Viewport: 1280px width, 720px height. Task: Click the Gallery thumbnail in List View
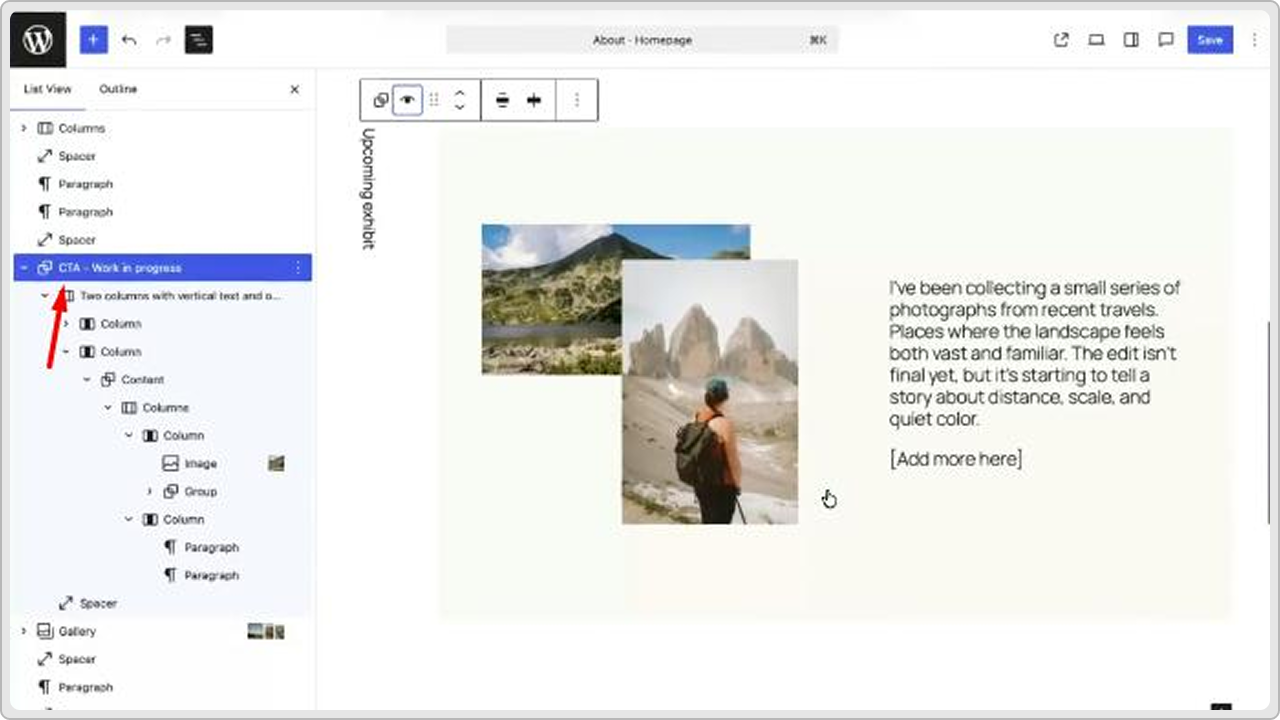pos(265,631)
